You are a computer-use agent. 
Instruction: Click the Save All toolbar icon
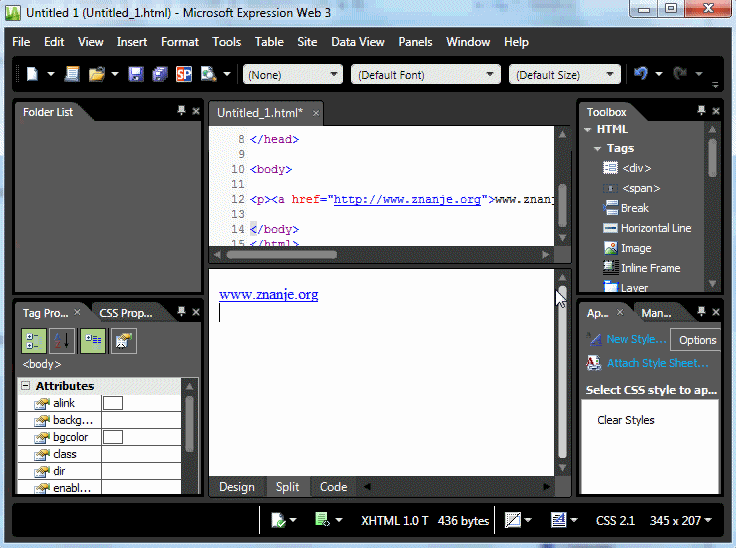pos(159,74)
